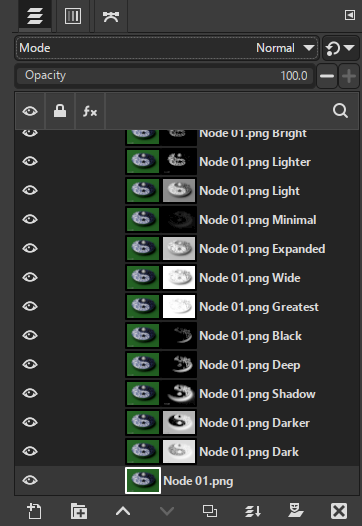
Task: Select the Wide layer's mask thumbnail
Action: 179,277
